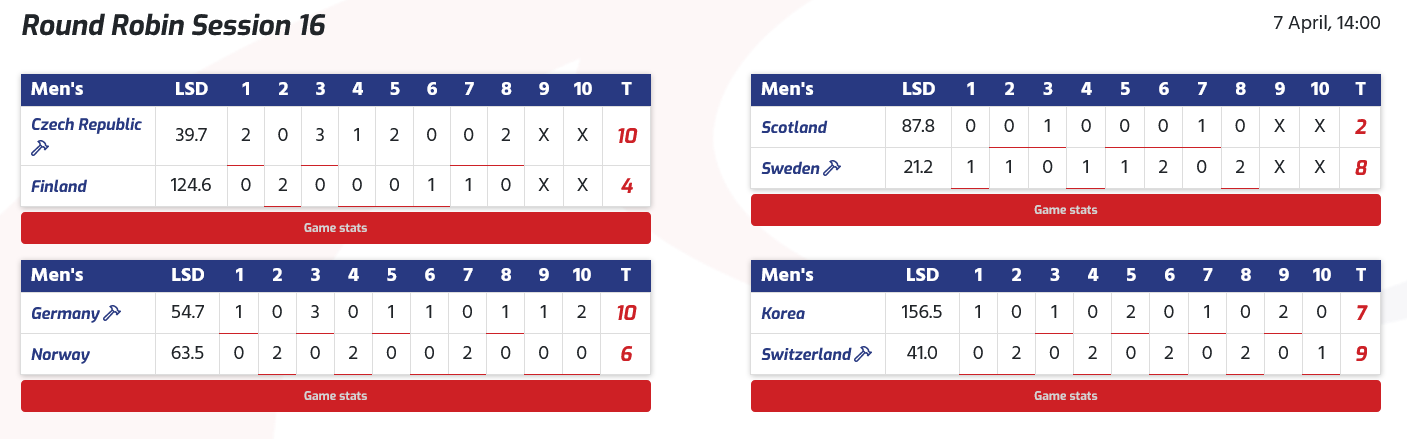Image resolution: width=1407 pixels, height=439 pixels.
Task: Show Game stats for Korea vs Switzerland
Action: click(1065, 396)
